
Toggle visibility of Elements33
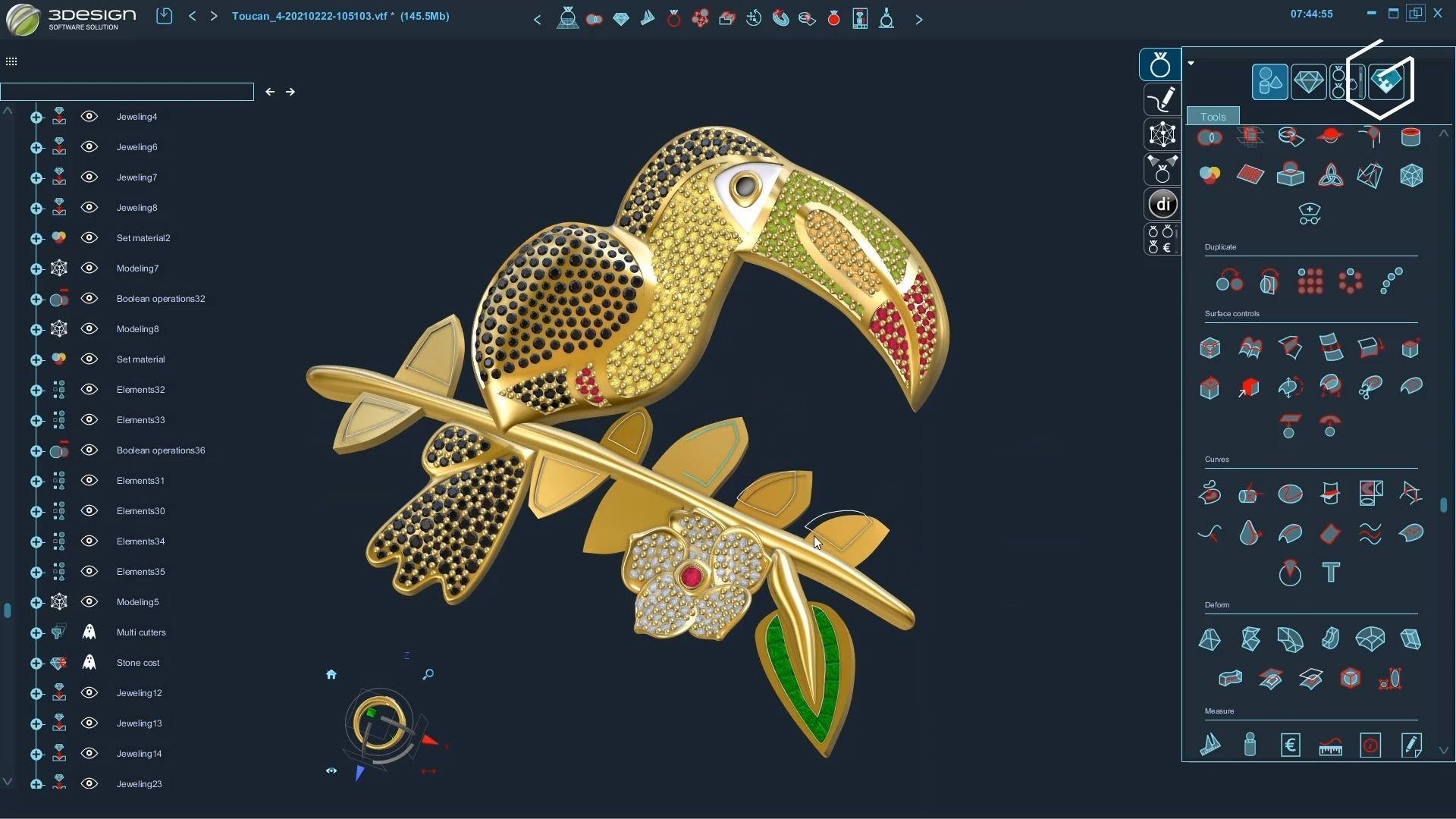click(x=89, y=419)
